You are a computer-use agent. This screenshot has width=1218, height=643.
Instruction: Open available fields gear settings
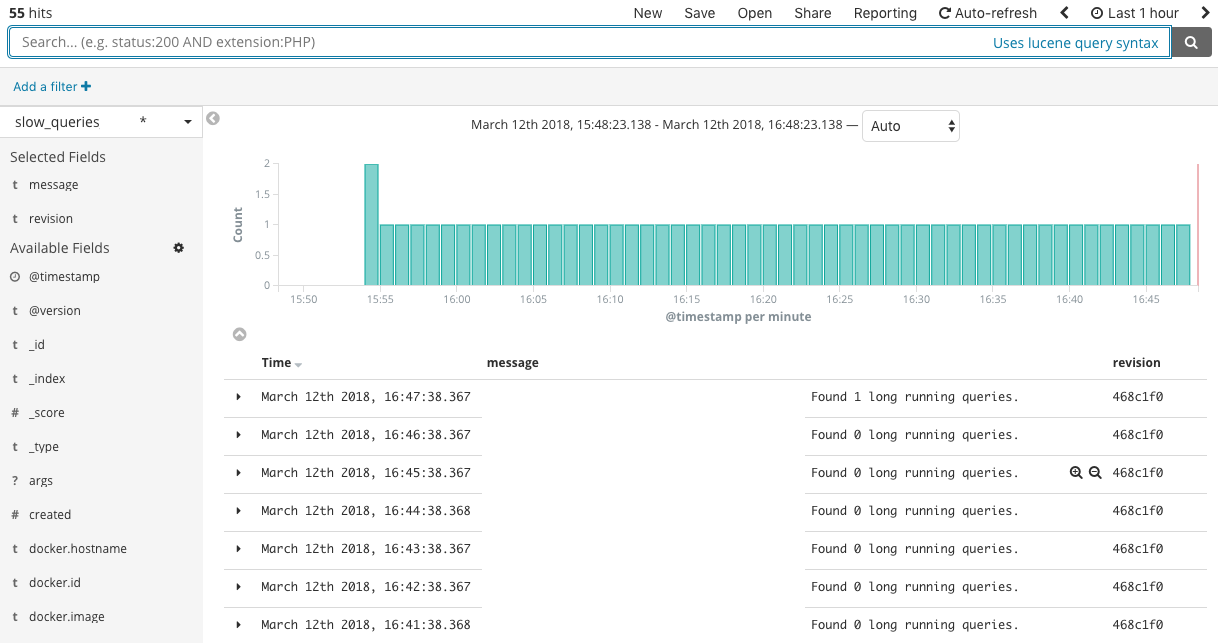pyautogui.click(x=179, y=247)
